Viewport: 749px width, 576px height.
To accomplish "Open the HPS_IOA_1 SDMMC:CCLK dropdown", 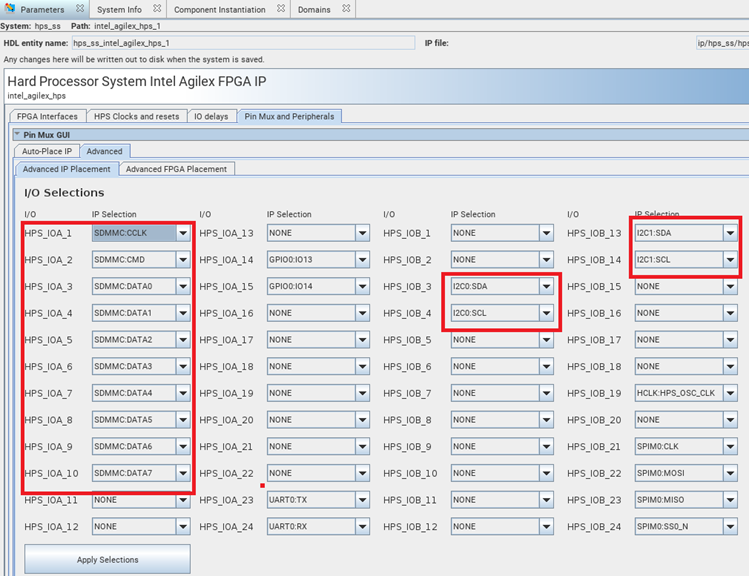I will point(182,234).
